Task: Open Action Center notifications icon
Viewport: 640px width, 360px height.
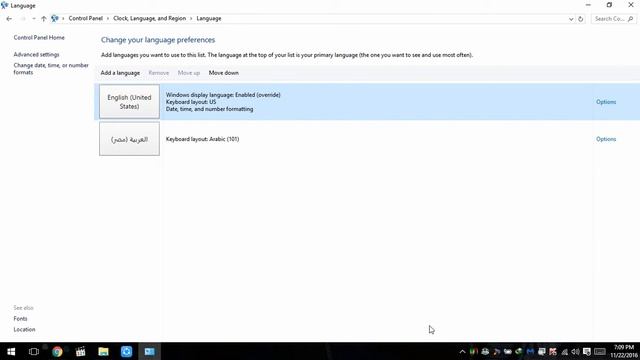Action: 587,351
